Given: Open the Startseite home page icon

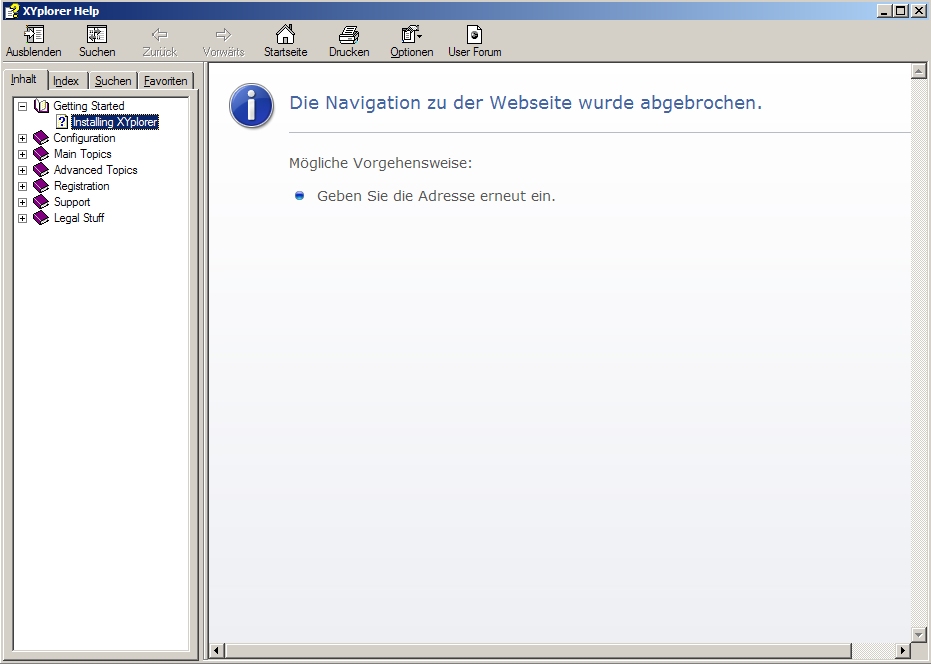Looking at the screenshot, I should click(285, 35).
